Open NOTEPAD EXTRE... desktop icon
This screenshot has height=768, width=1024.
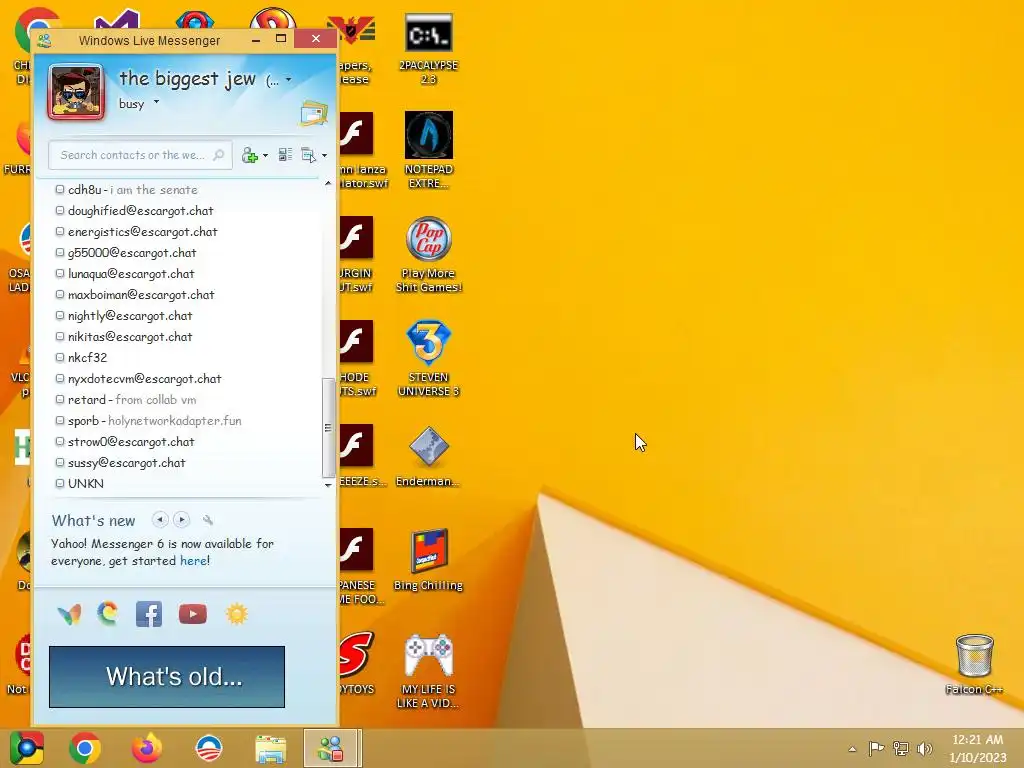pos(428,150)
